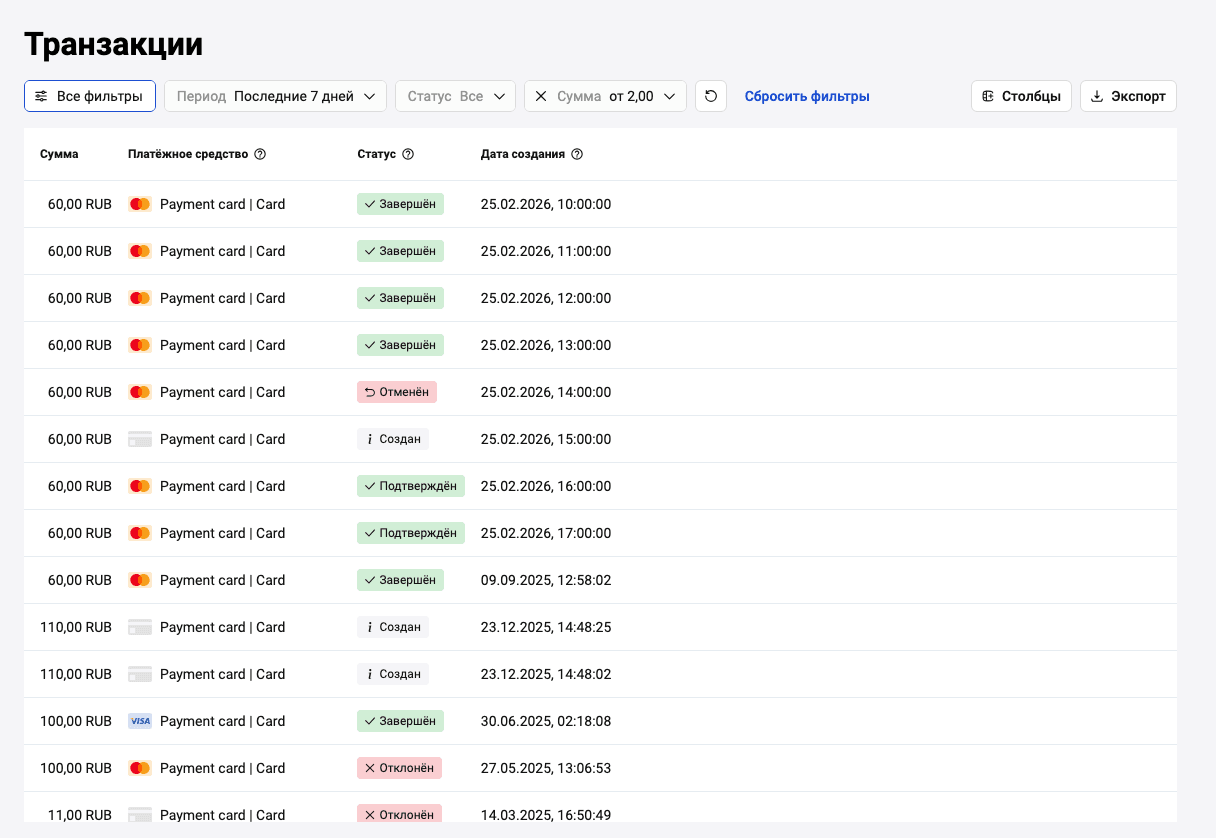Expand the Статус Все dropdown
The width and height of the screenshot is (1216, 838).
point(456,96)
